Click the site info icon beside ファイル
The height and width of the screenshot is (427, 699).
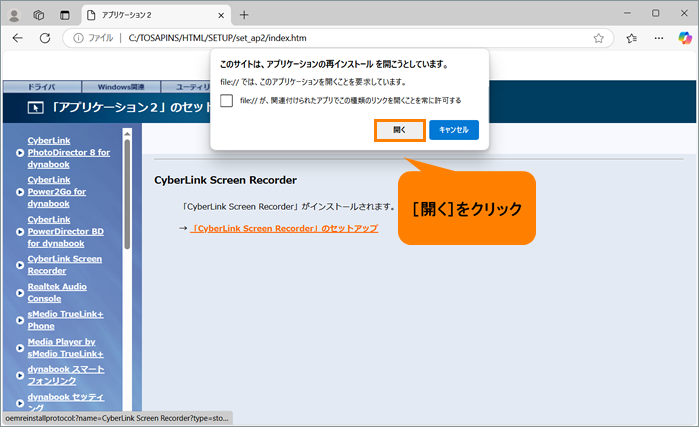pyautogui.click(x=78, y=38)
